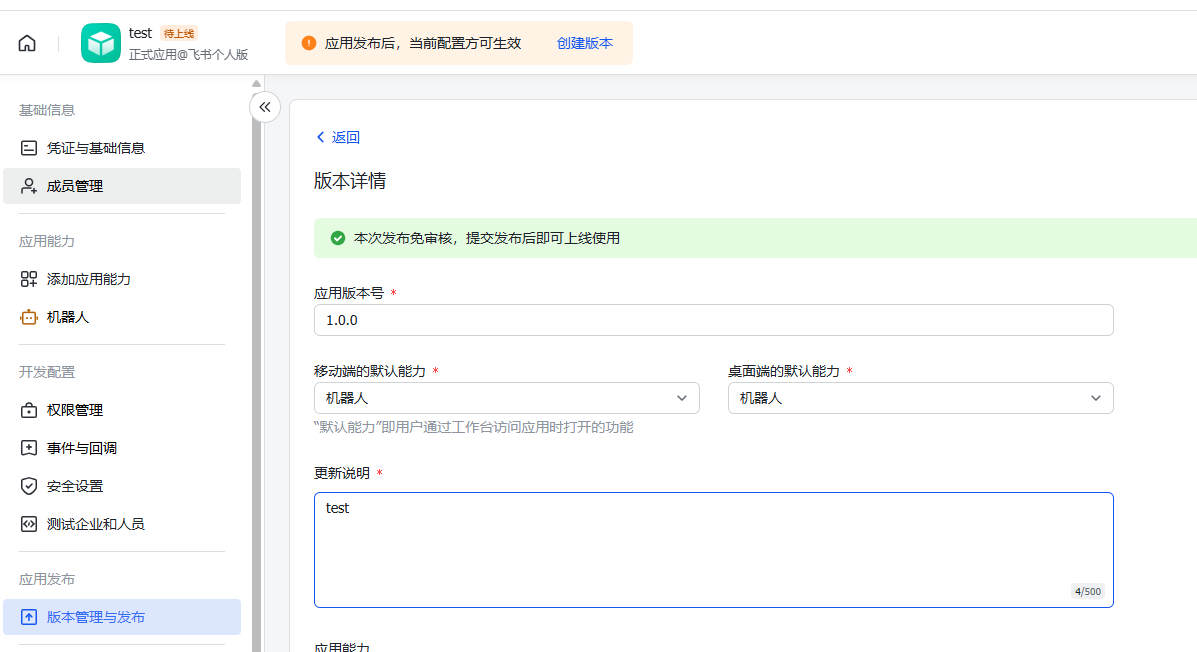Screen dimensions: 1197x652
Task: Click the 创建版本 link
Action: tap(584, 43)
